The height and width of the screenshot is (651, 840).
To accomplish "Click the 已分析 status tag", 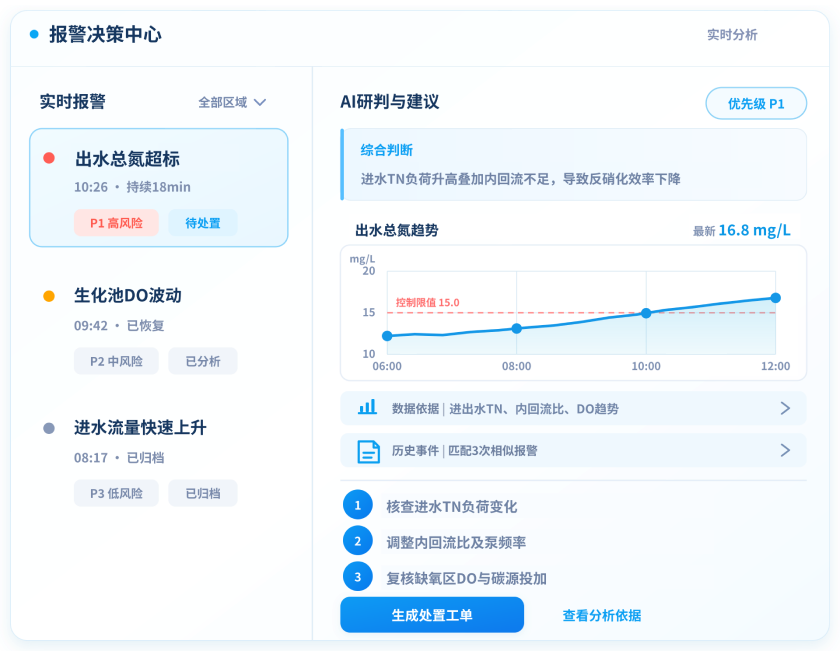I will click(x=202, y=361).
